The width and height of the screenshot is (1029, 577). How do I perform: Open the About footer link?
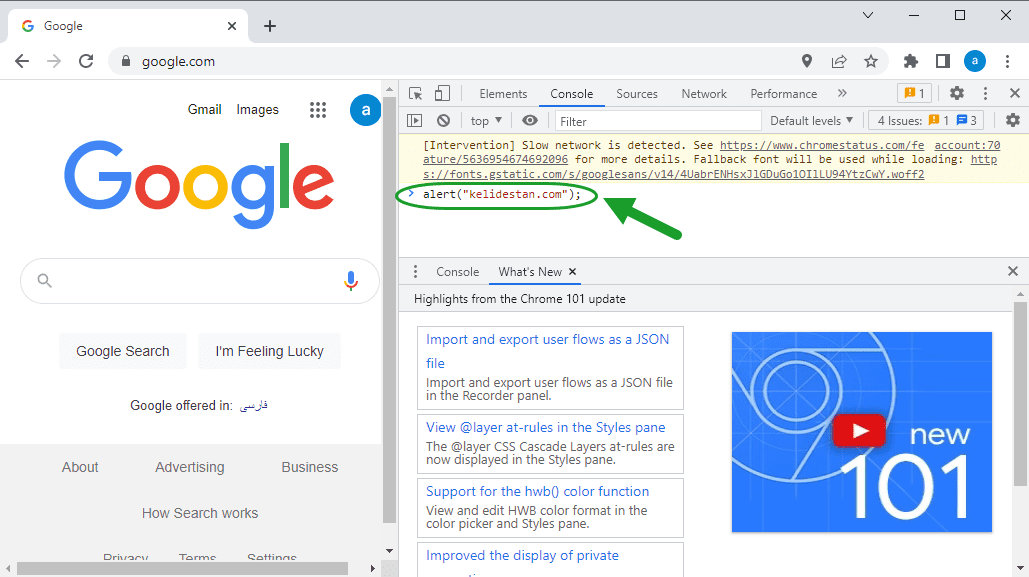tap(80, 467)
